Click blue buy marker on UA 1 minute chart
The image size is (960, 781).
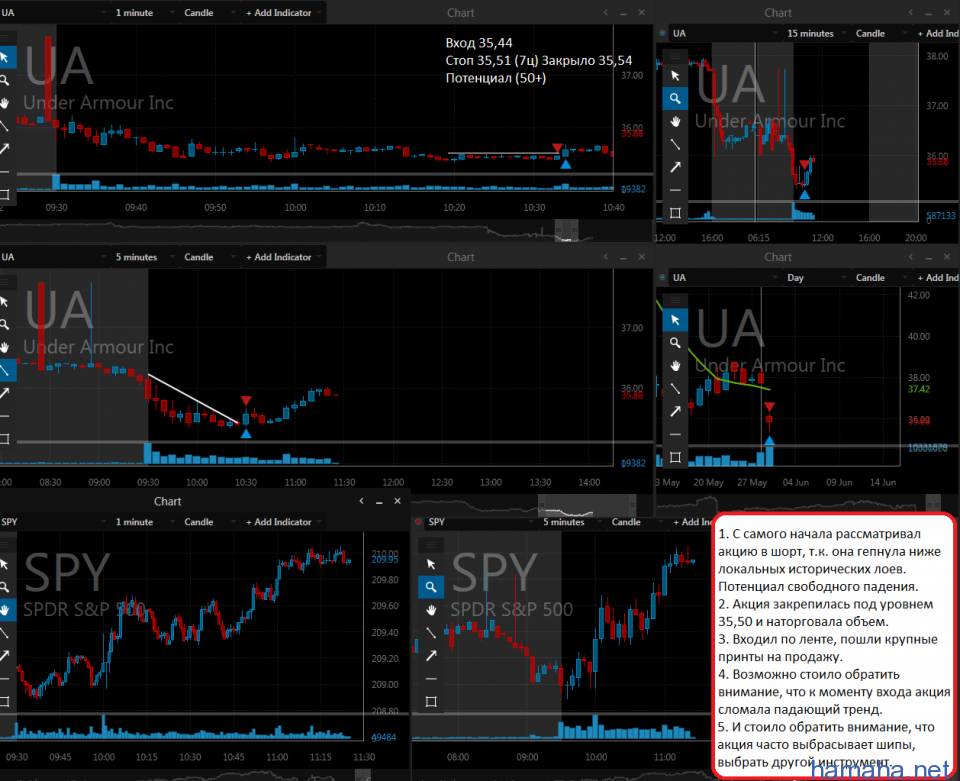coord(566,164)
